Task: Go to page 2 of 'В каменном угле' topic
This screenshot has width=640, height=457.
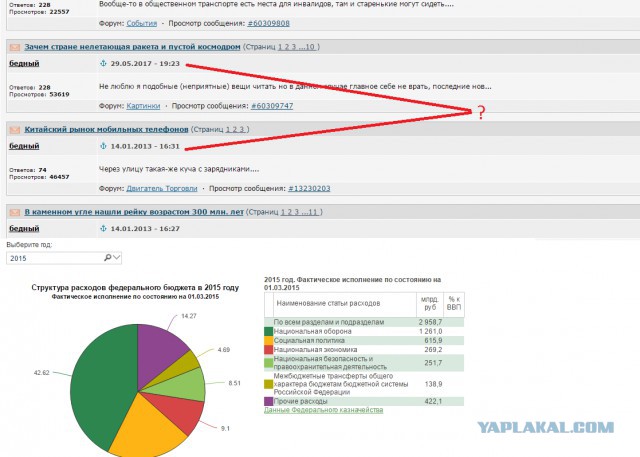Action: (x=290, y=212)
